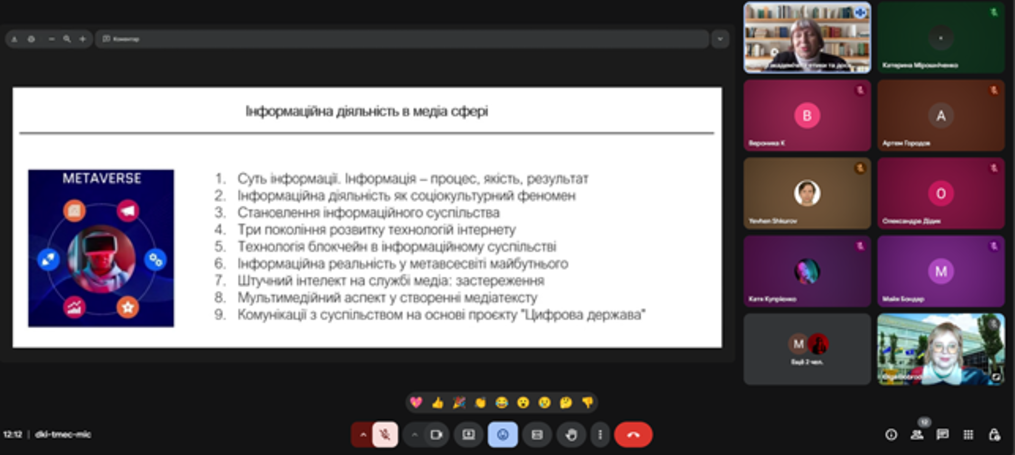Screen dimensions: 1015x455
Task: Send the heart reaction
Action: pos(416,403)
